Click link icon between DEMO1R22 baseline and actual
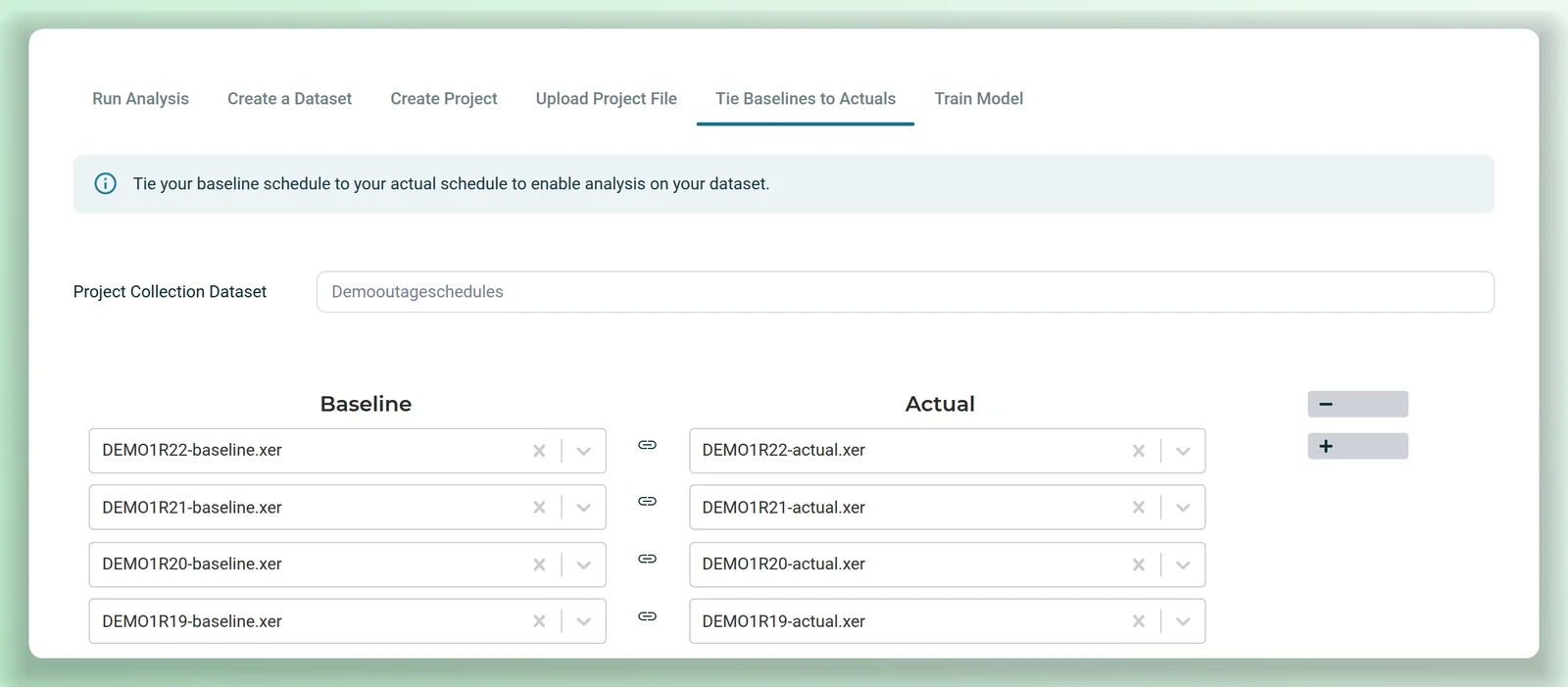The height and width of the screenshot is (687, 1568). point(647,445)
